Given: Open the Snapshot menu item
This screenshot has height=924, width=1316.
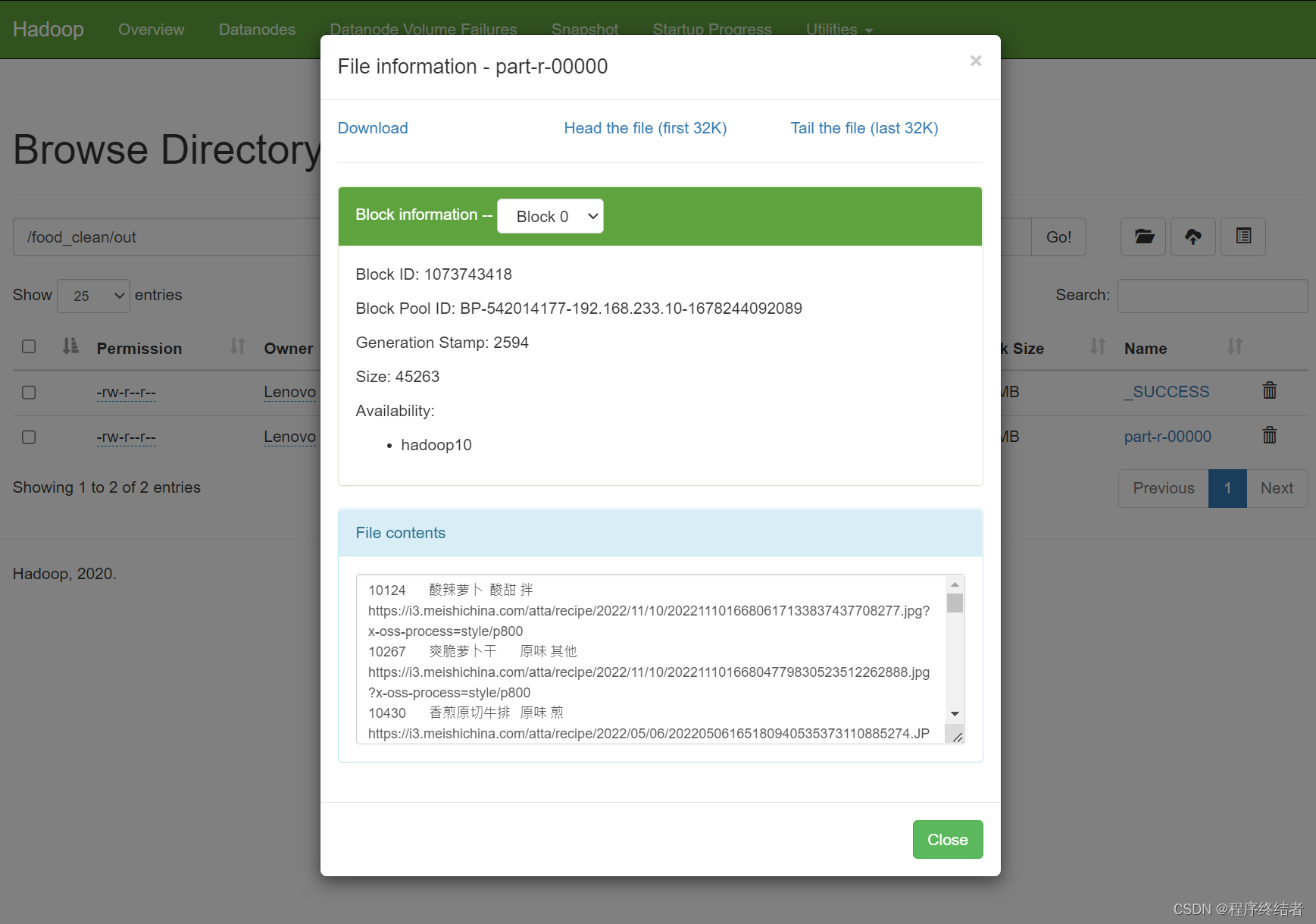Looking at the screenshot, I should (585, 30).
